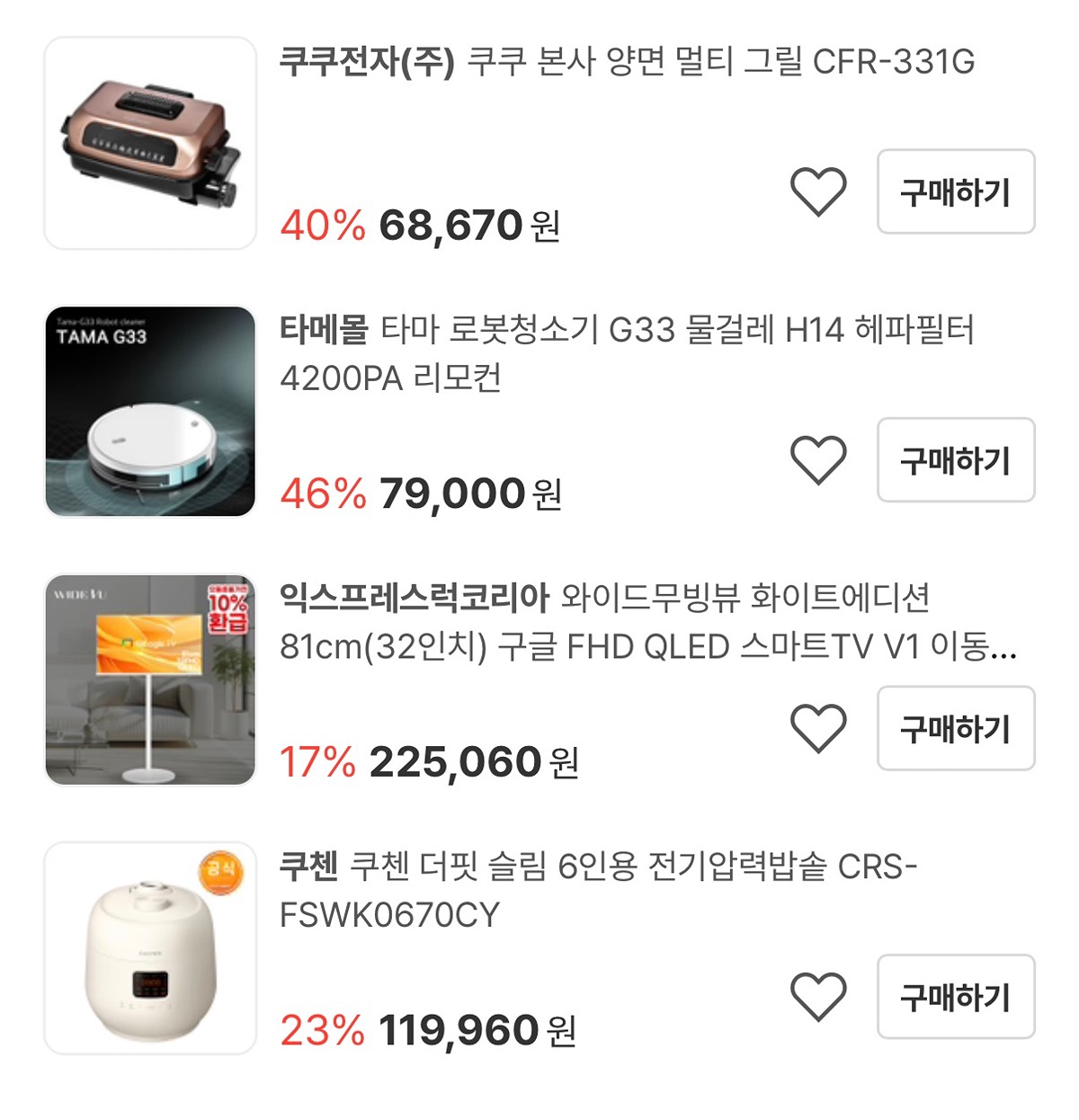
Task: Open white Cuchen rice cooker thumbnail
Action: click(x=150, y=948)
